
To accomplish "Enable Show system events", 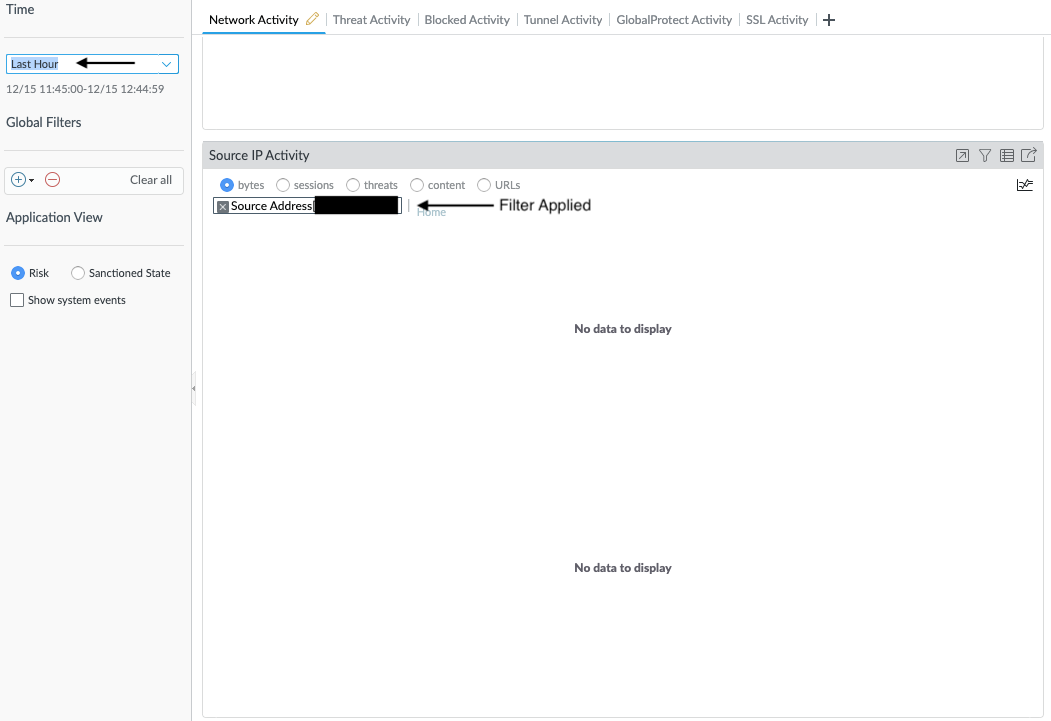I will [16, 299].
